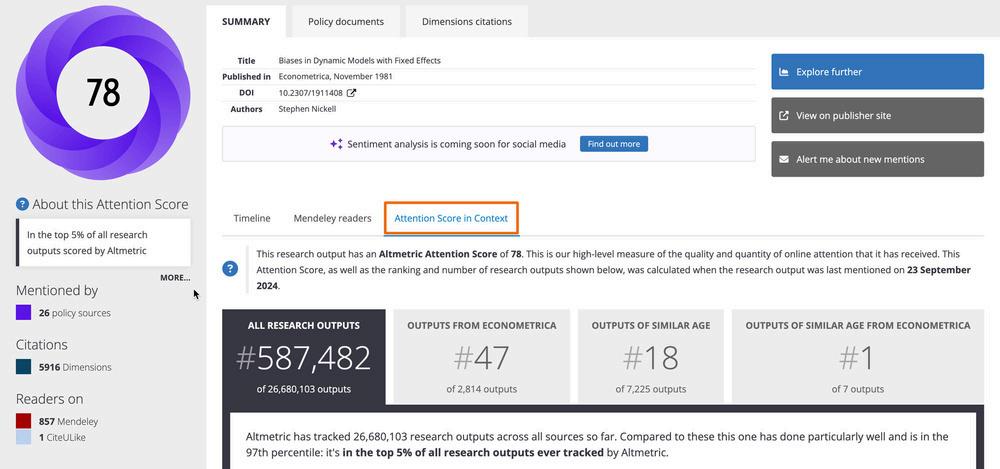Click the sparkle icon beside Sentiment analysis

pyautogui.click(x=337, y=144)
